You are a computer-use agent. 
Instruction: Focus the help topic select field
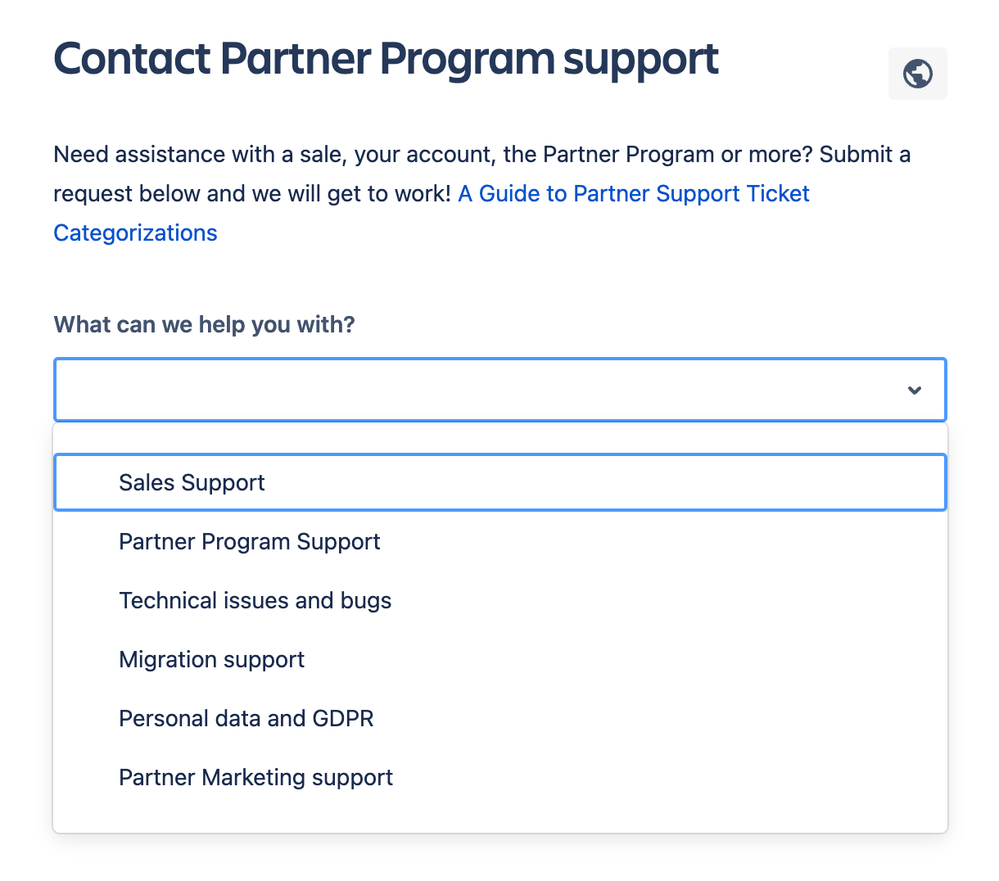point(500,390)
